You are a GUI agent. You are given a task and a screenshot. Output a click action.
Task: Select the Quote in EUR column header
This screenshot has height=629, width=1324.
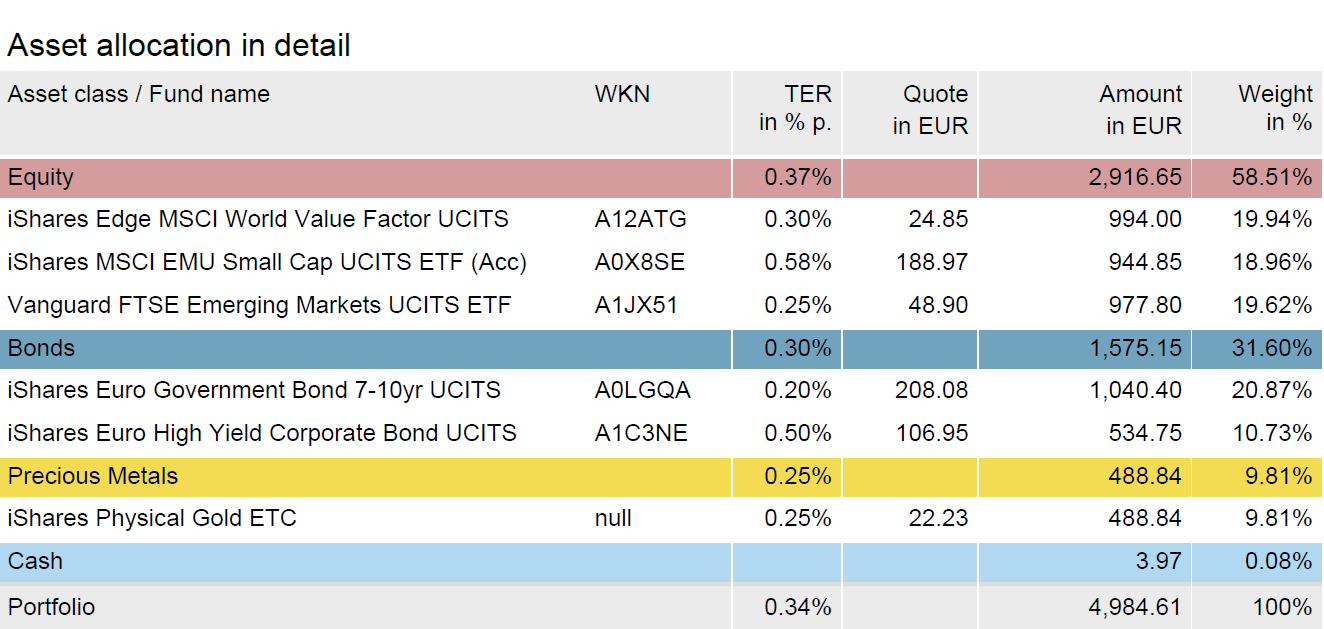click(x=930, y=110)
